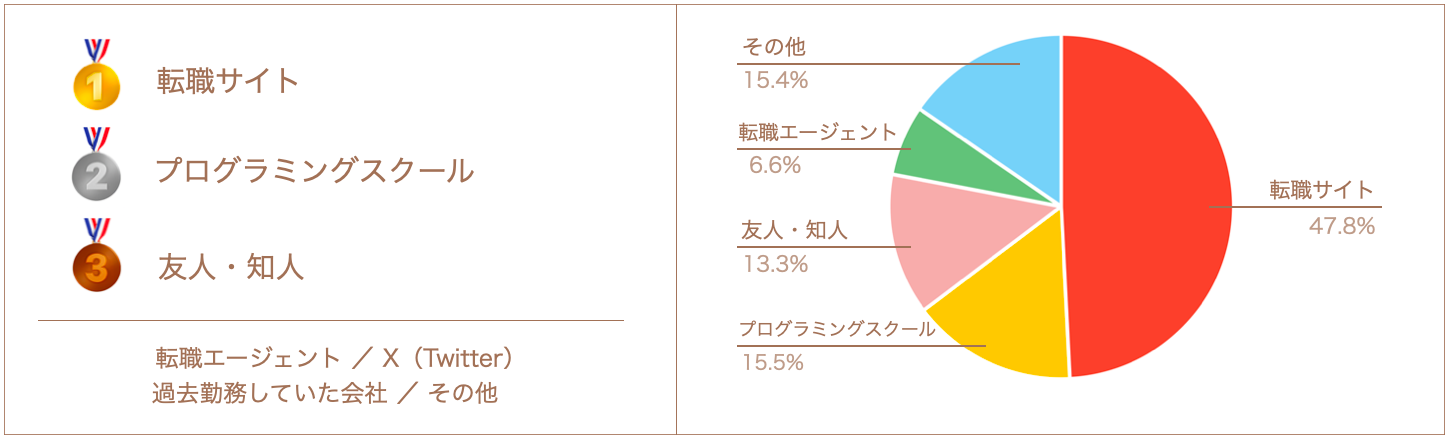The image size is (1450, 438).
Task: Click the bronze third-place medal icon
Action: [x=96, y=266]
